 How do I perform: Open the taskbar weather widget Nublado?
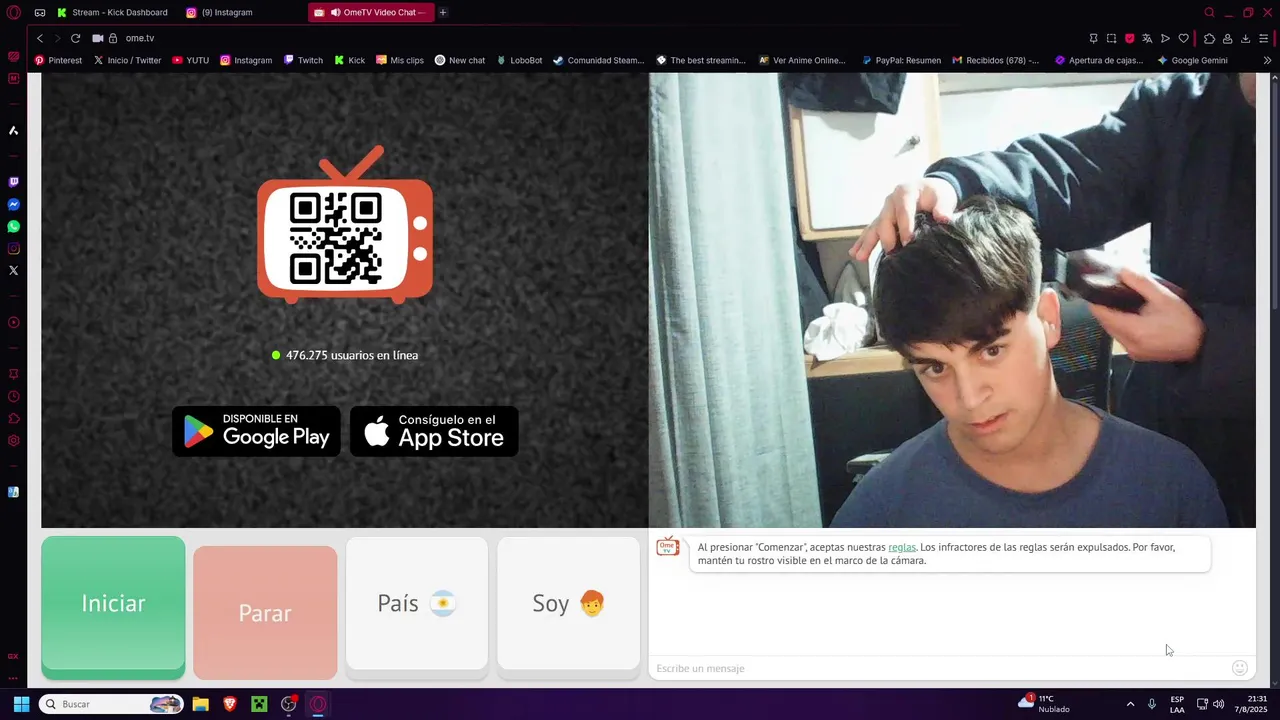tap(1044, 704)
